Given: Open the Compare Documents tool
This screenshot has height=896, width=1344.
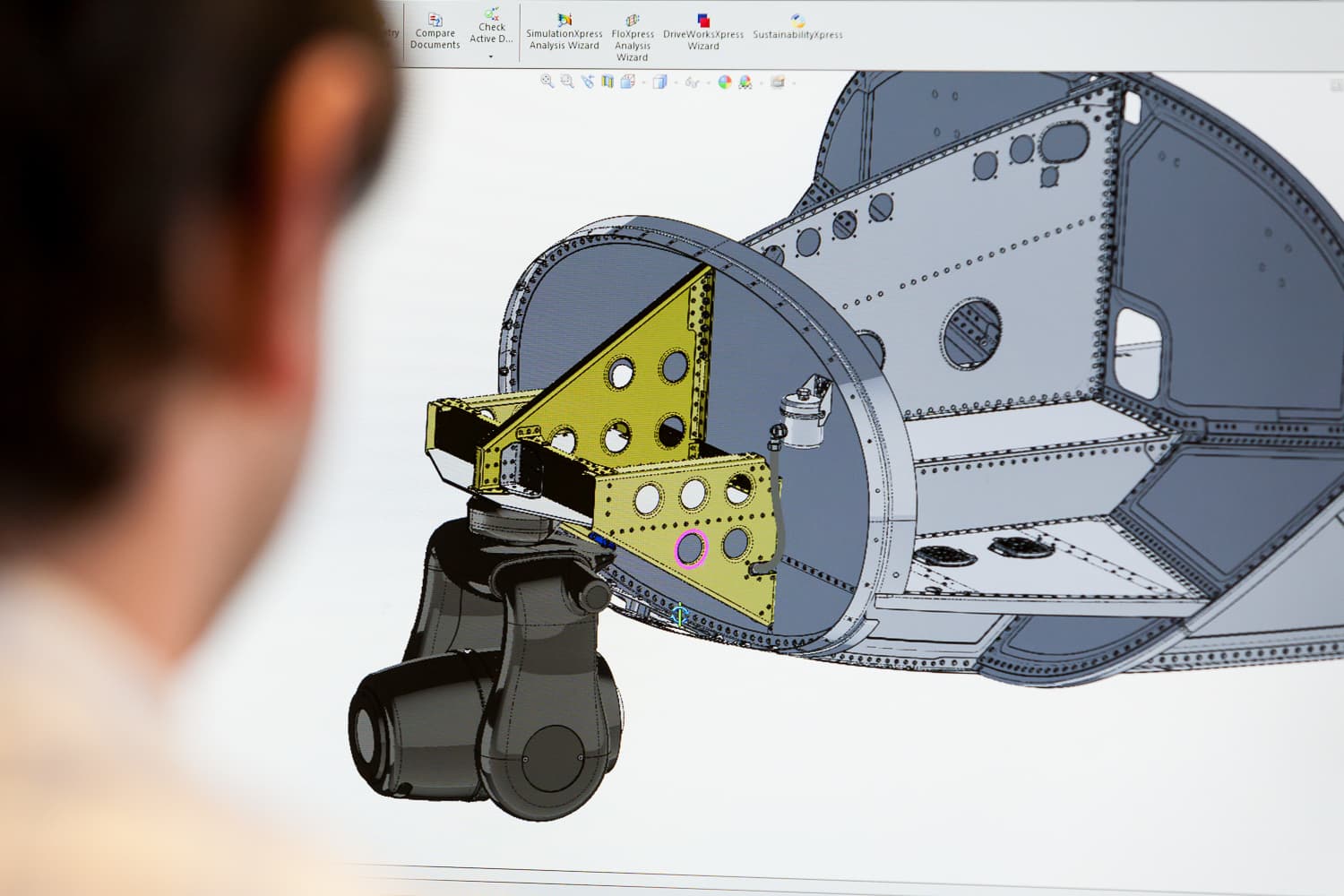Looking at the screenshot, I should (x=435, y=31).
